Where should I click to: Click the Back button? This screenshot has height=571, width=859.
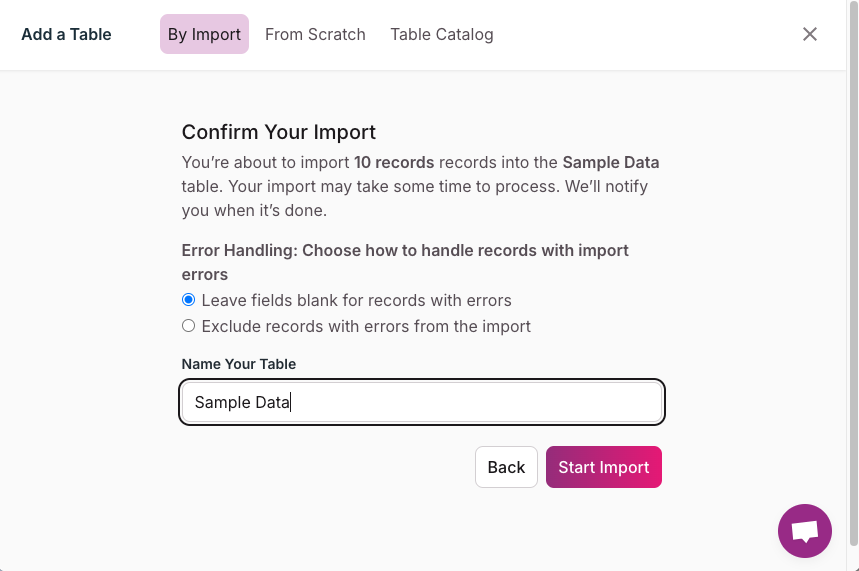(506, 467)
